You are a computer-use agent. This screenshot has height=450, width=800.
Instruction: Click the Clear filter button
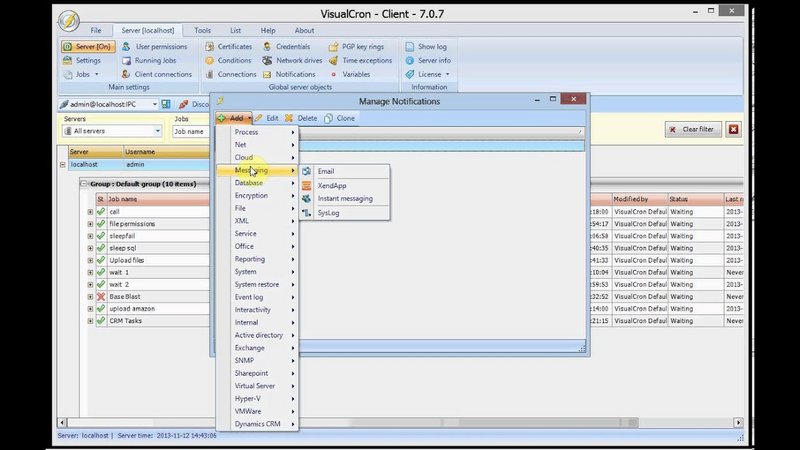coord(693,129)
